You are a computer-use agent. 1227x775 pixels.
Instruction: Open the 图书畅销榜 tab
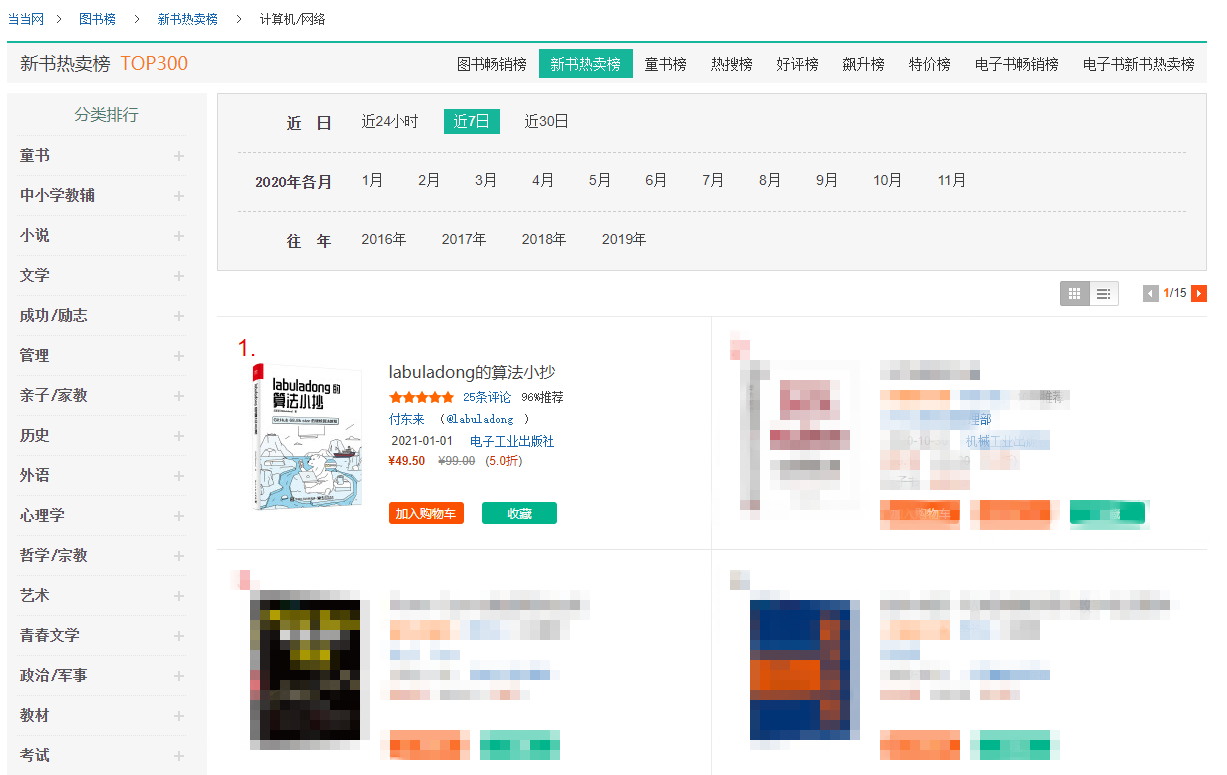pos(492,64)
